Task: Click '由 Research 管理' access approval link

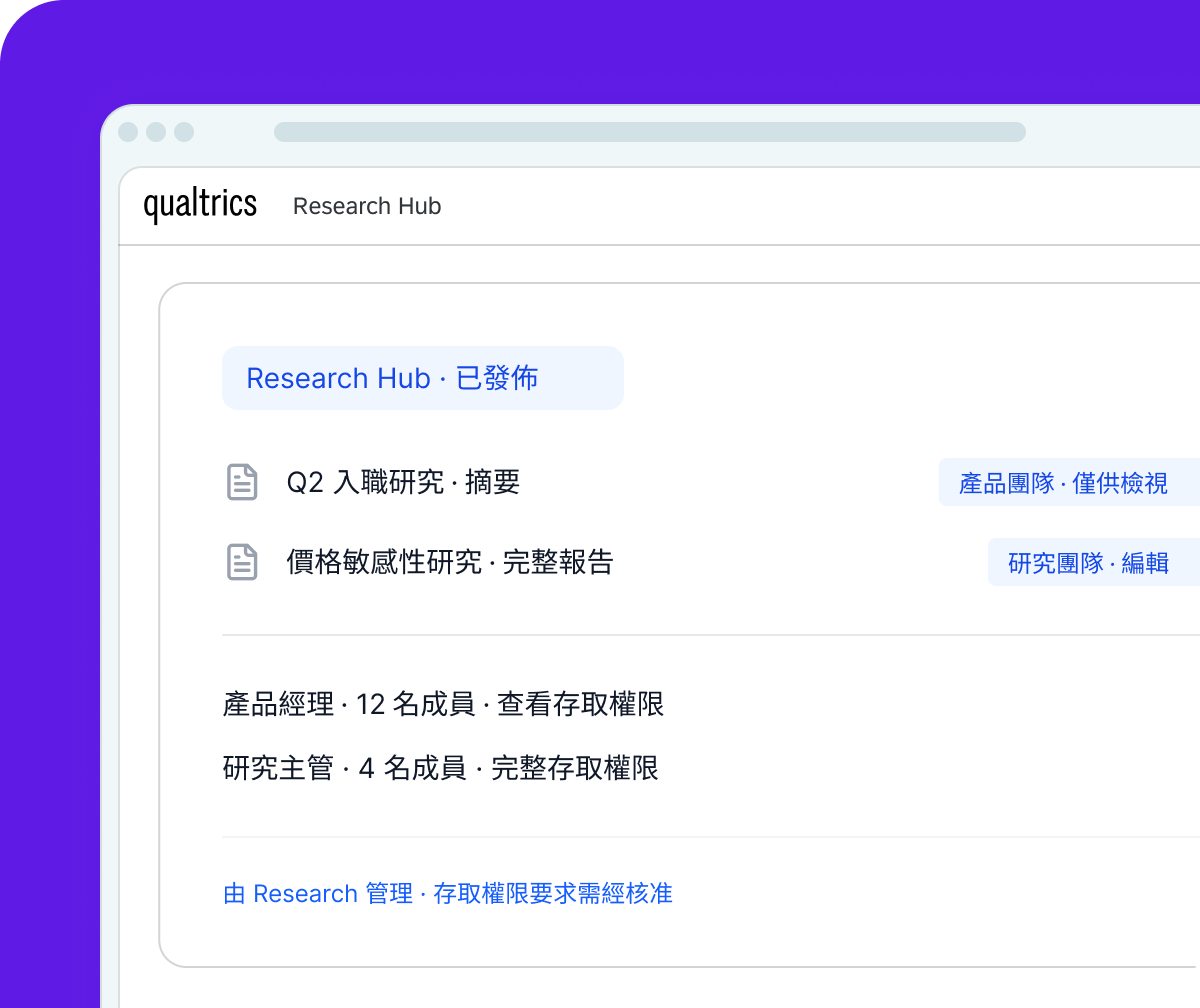Action: (448, 893)
